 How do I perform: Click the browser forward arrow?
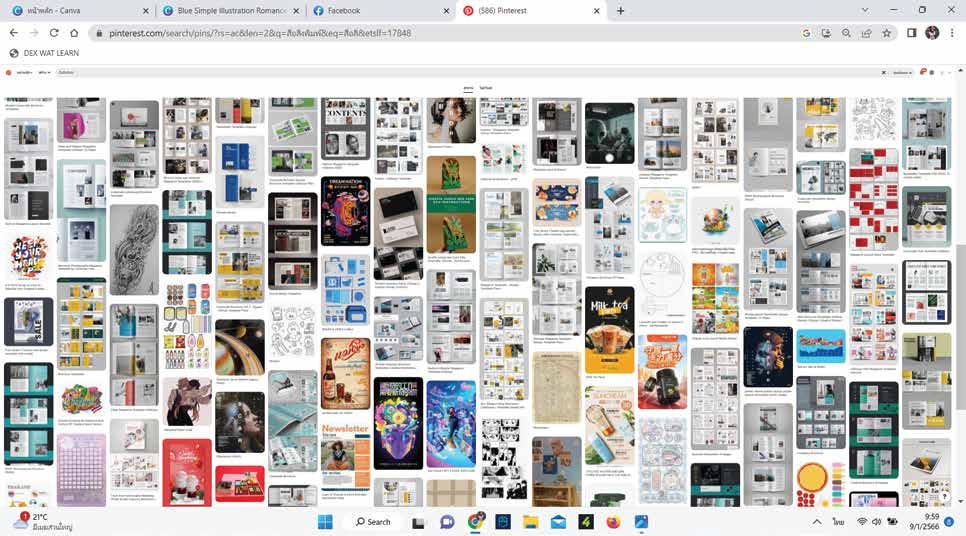34,33
